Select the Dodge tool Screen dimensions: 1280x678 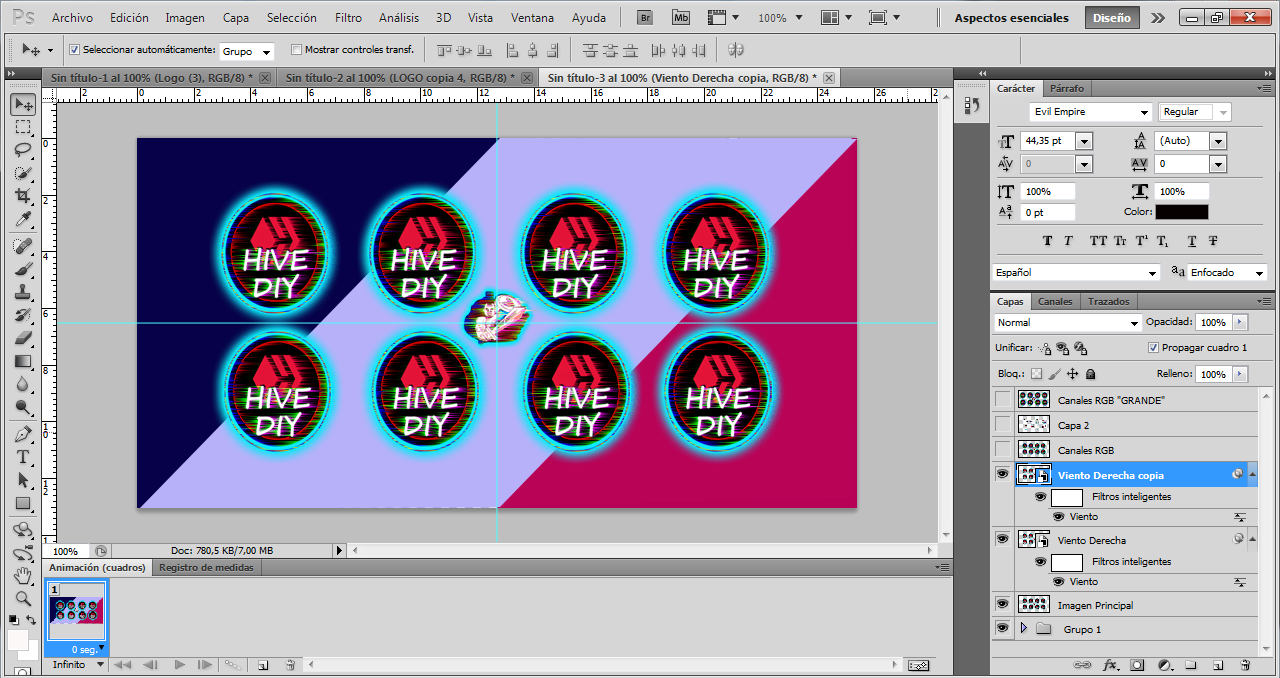[x=23, y=407]
